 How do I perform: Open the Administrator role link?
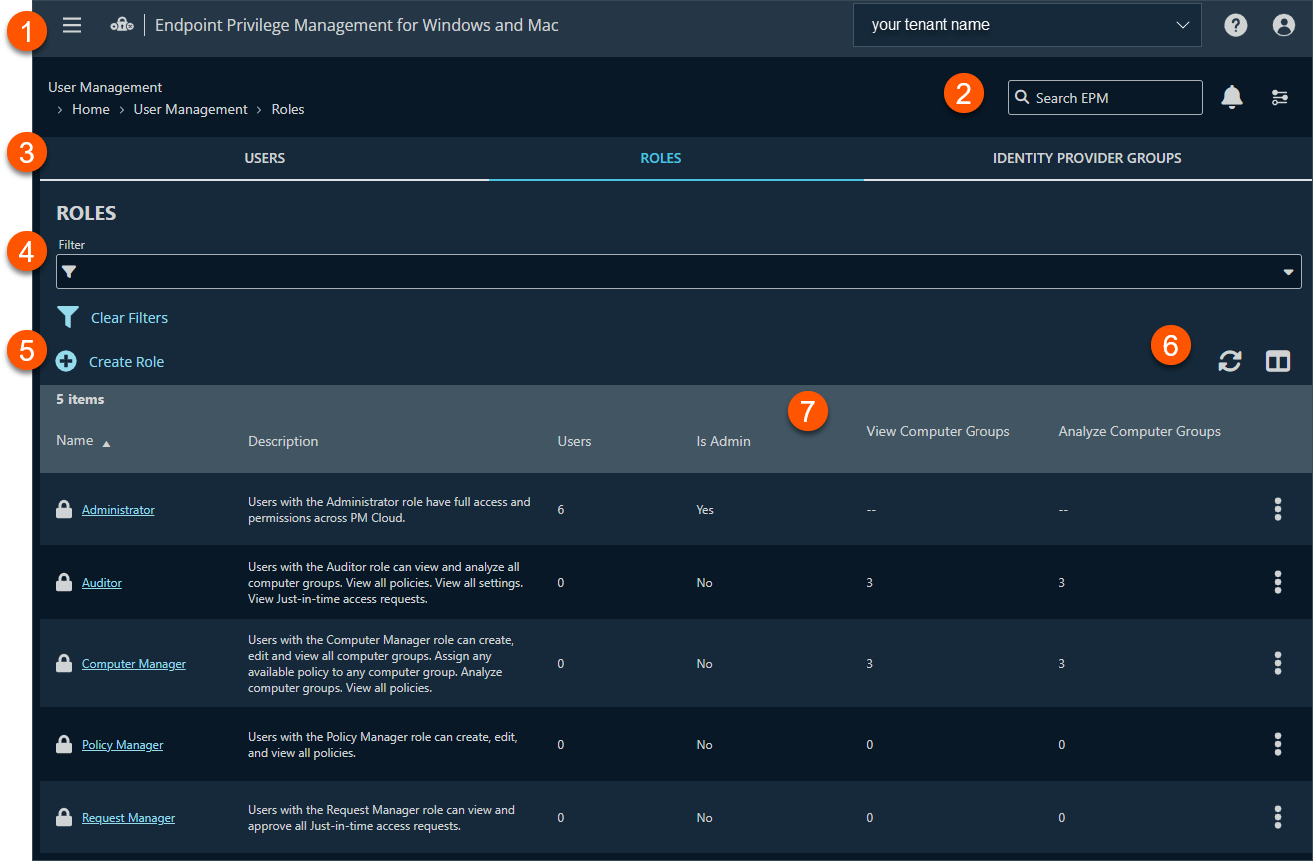click(x=118, y=510)
